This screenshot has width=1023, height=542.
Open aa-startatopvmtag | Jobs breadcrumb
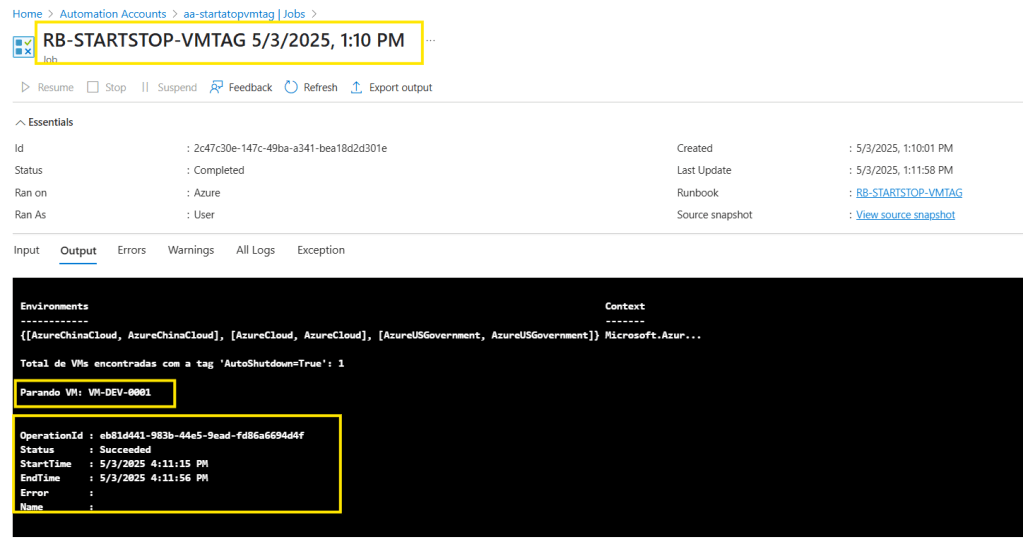tap(243, 14)
